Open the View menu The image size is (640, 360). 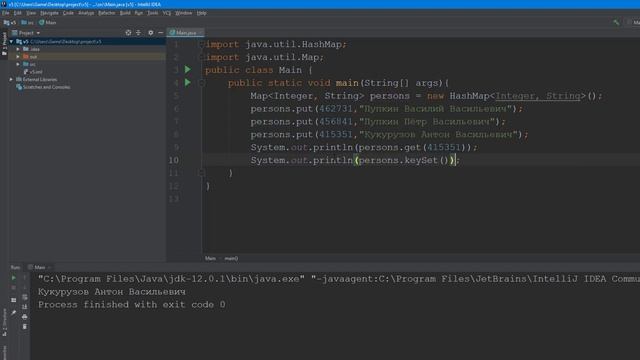[31, 13]
